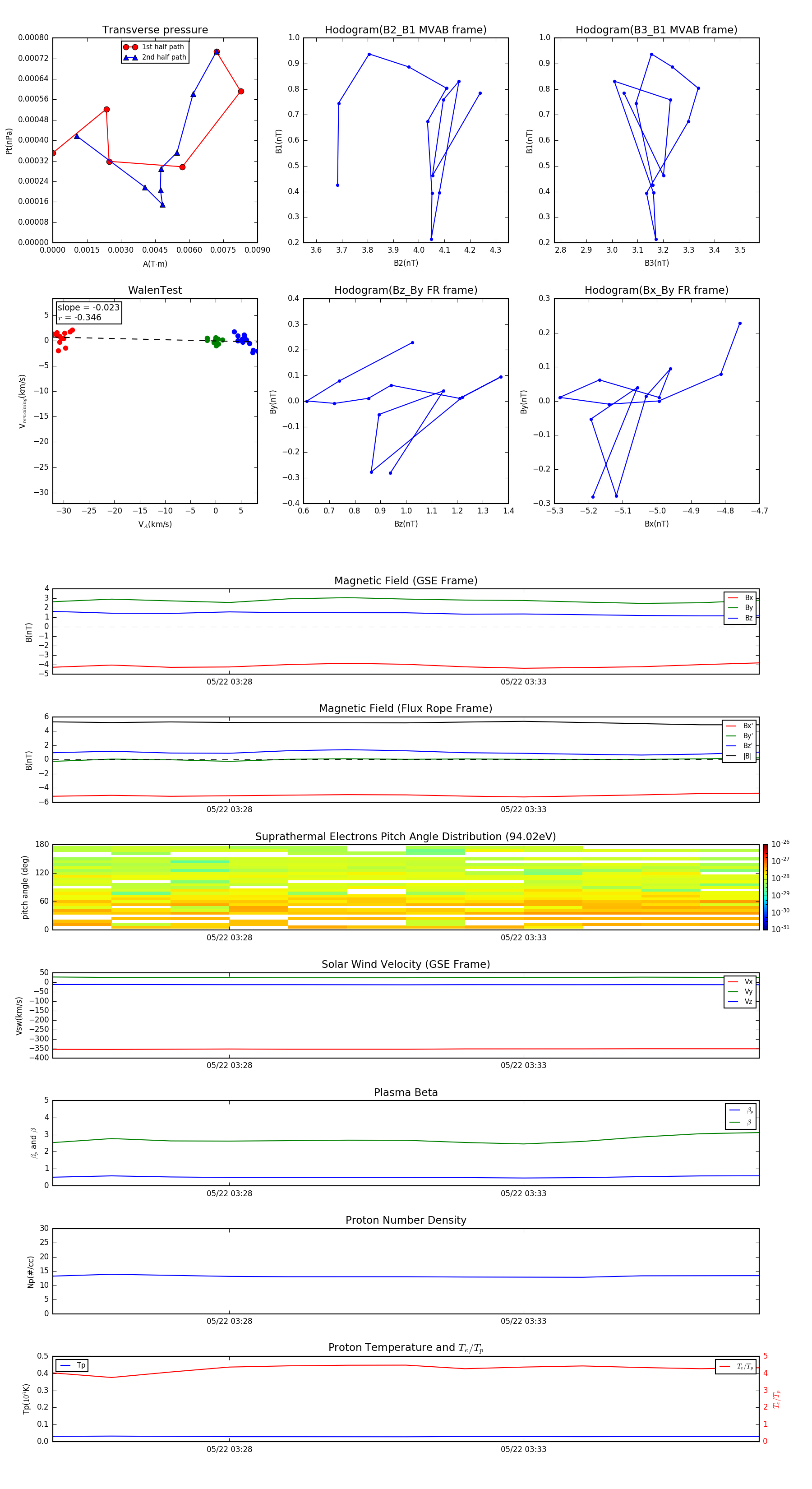Viewport: 812px width, 1489px height.
Task: Click 'Suprathermal Electrons Pitch Angle Distribution' title
Action: point(406,837)
